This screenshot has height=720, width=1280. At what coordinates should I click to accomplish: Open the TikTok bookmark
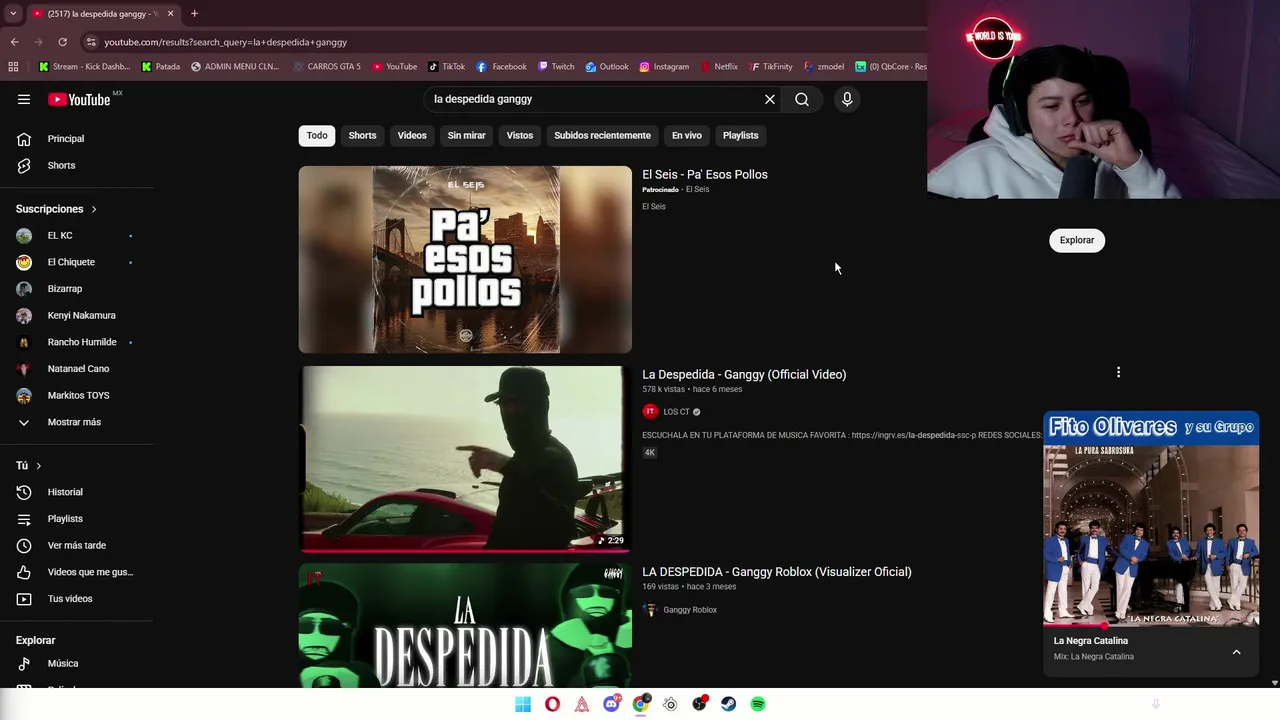point(447,67)
